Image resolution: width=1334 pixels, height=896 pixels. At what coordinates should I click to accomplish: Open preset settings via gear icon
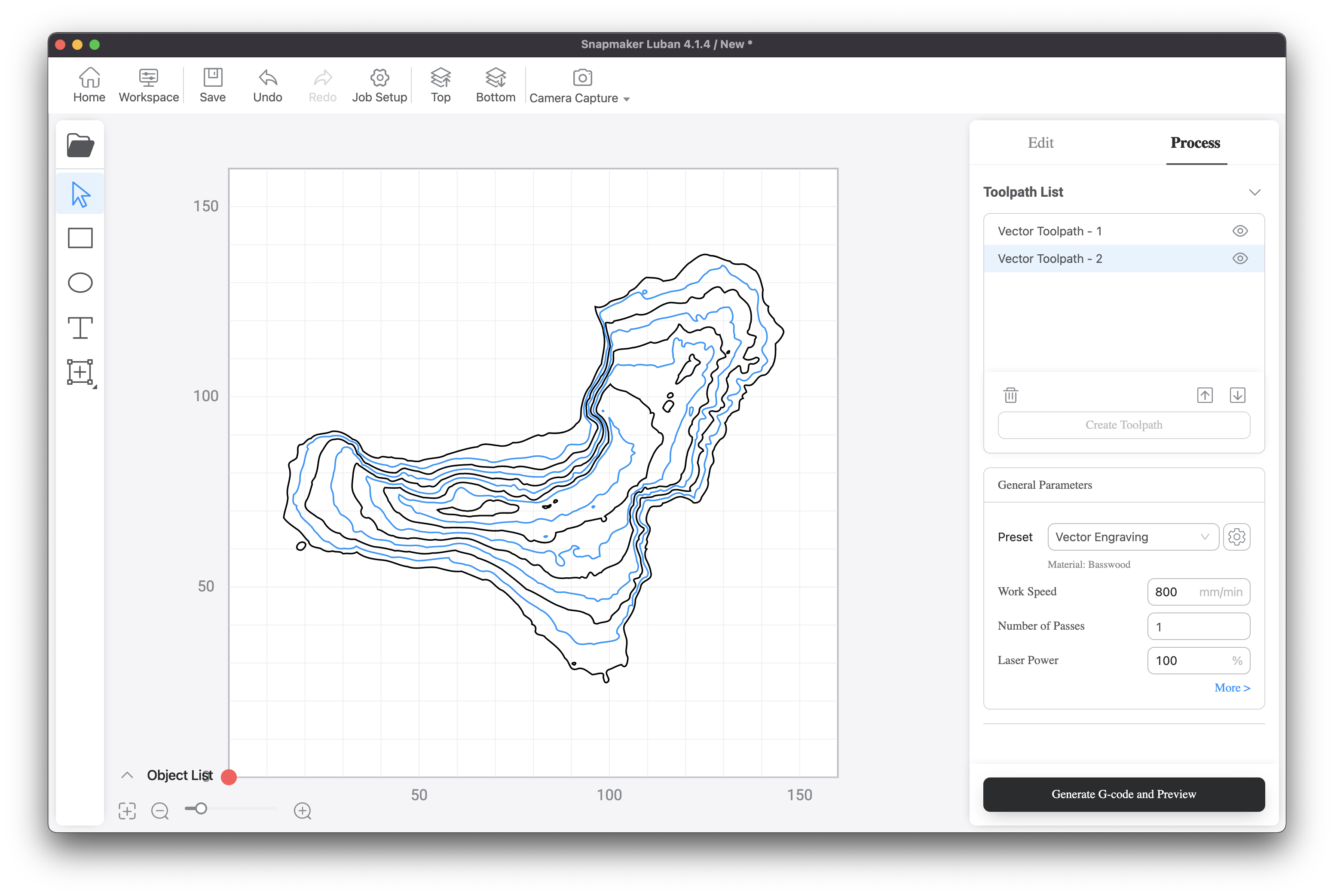[1237, 536]
